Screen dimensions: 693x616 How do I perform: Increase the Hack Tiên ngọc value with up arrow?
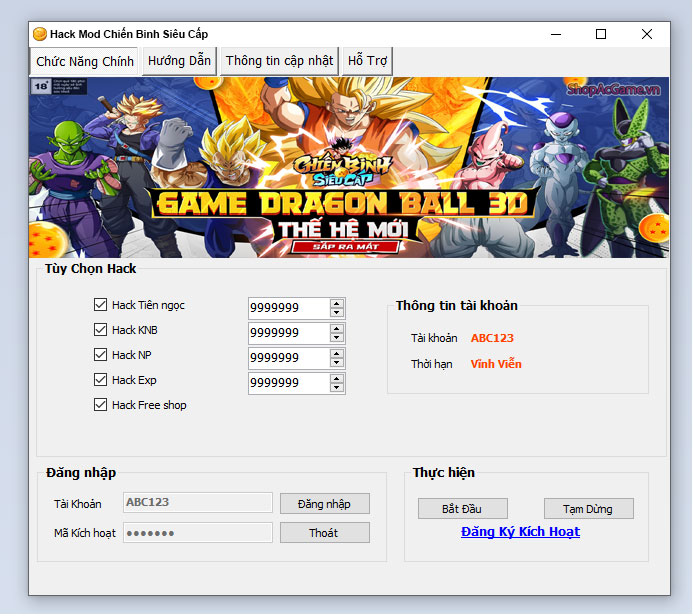pos(336,304)
